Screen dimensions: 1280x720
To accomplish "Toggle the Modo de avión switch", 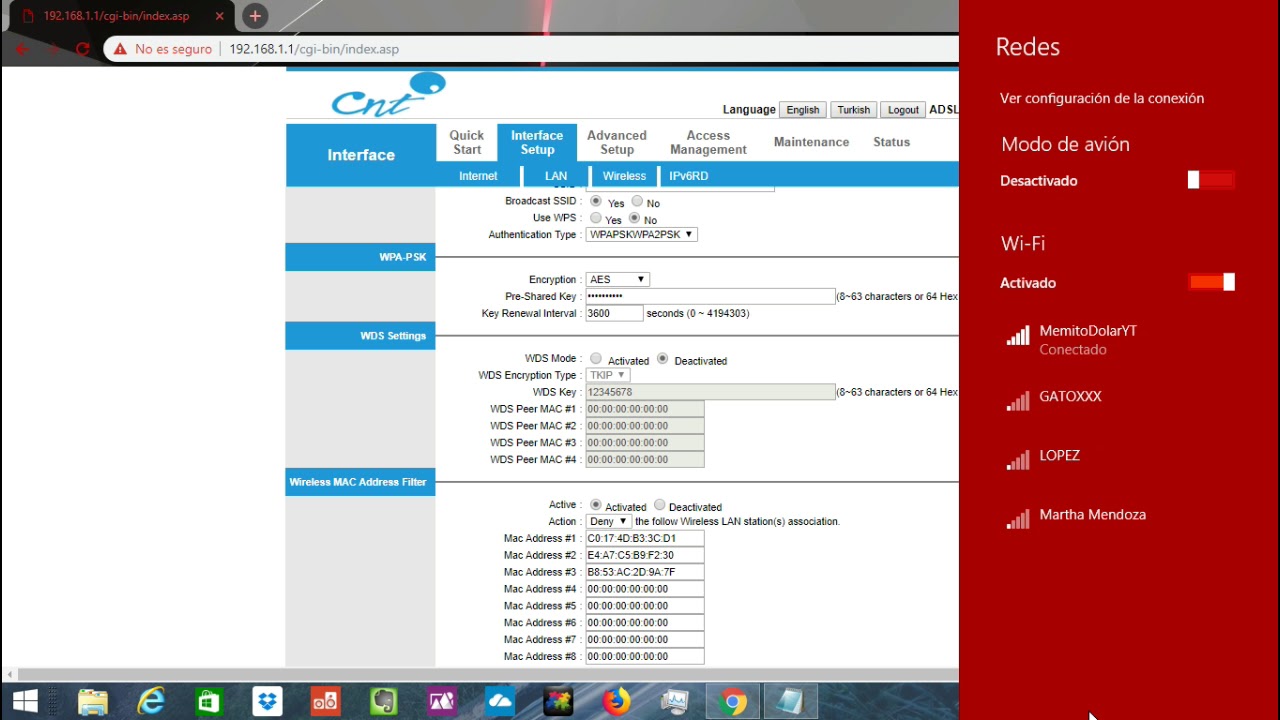I will [1211, 180].
